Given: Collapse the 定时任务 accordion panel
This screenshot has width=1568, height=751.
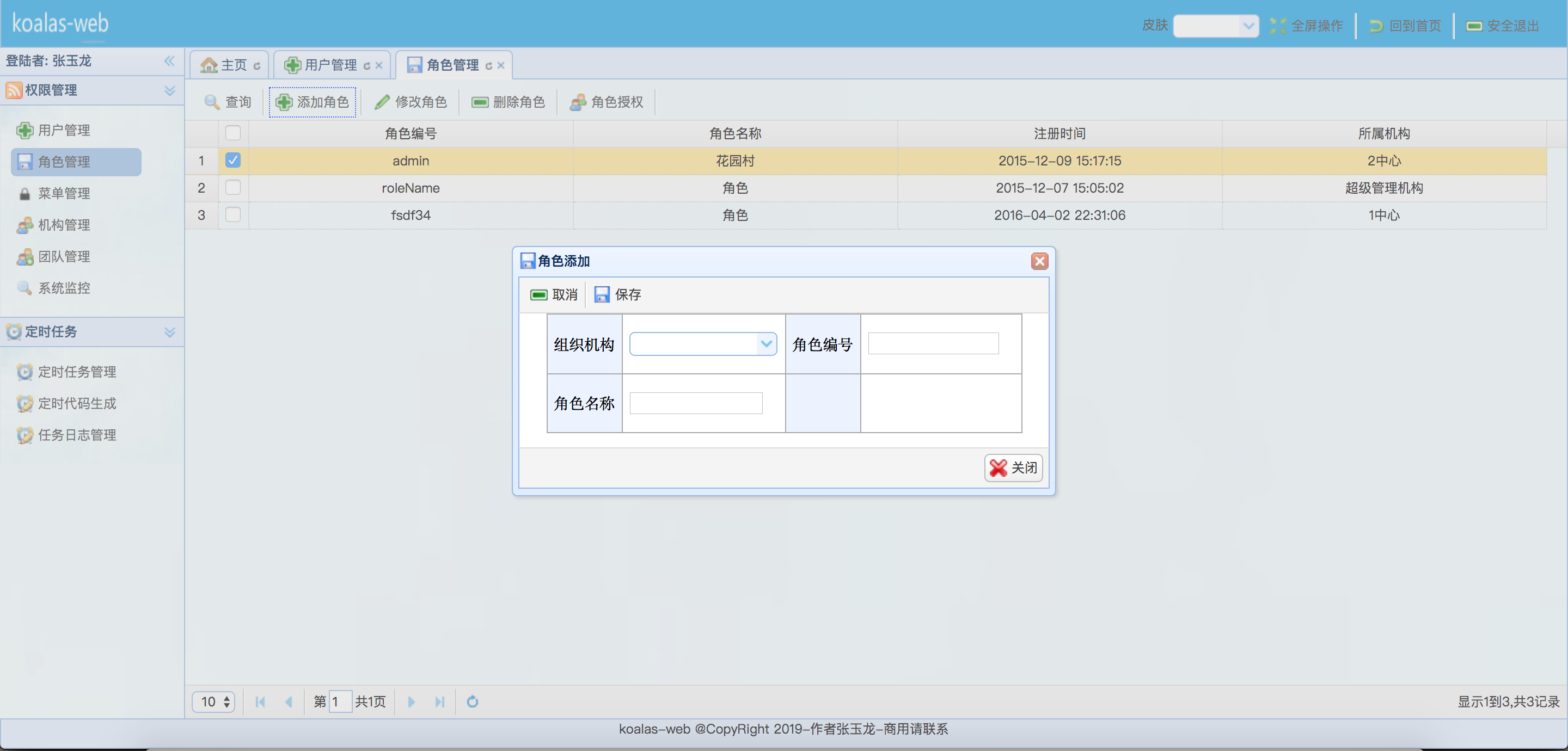Looking at the screenshot, I should pyautogui.click(x=170, y=333).
